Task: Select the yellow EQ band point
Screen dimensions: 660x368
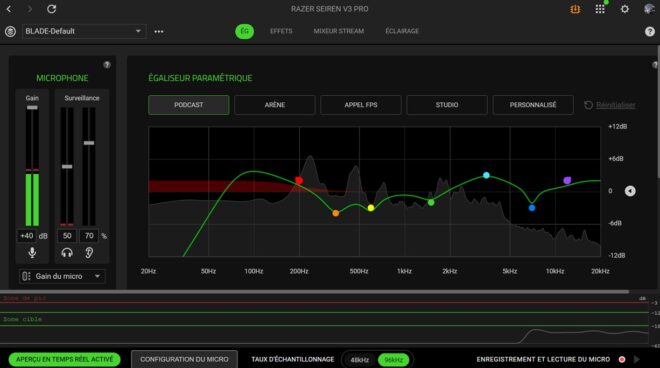Action: pyautogui.click(x=371, y=208)
